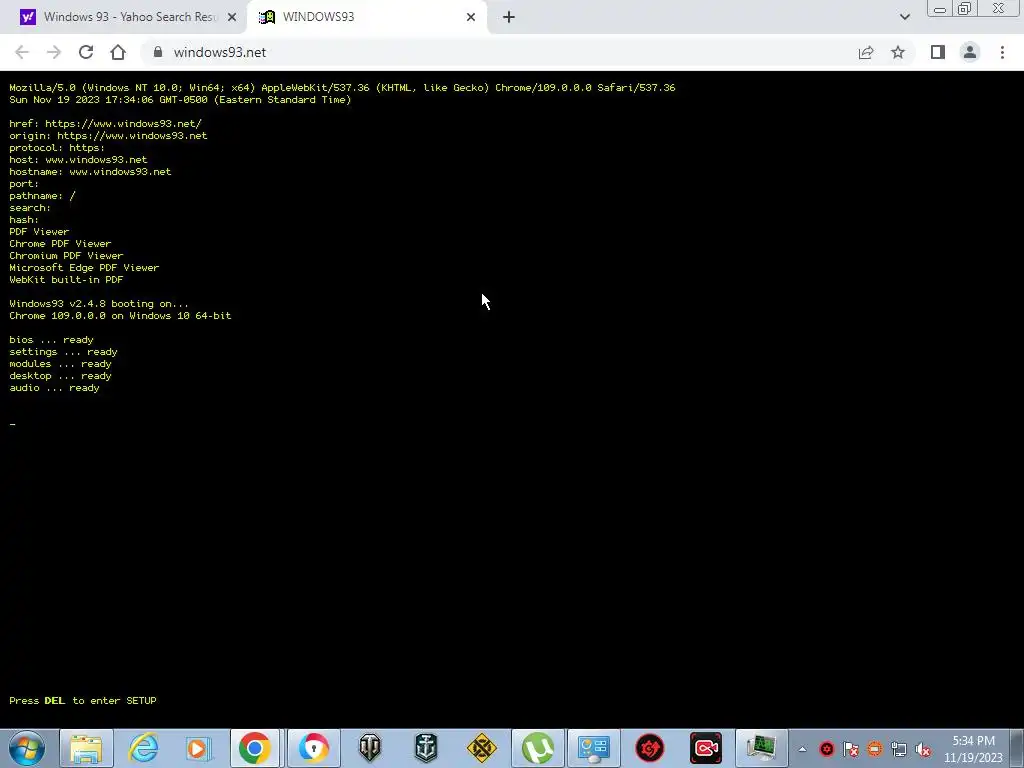Open Action Center flag in tray
This screenshot has width=1024, height=768.
tap(851, 749)
